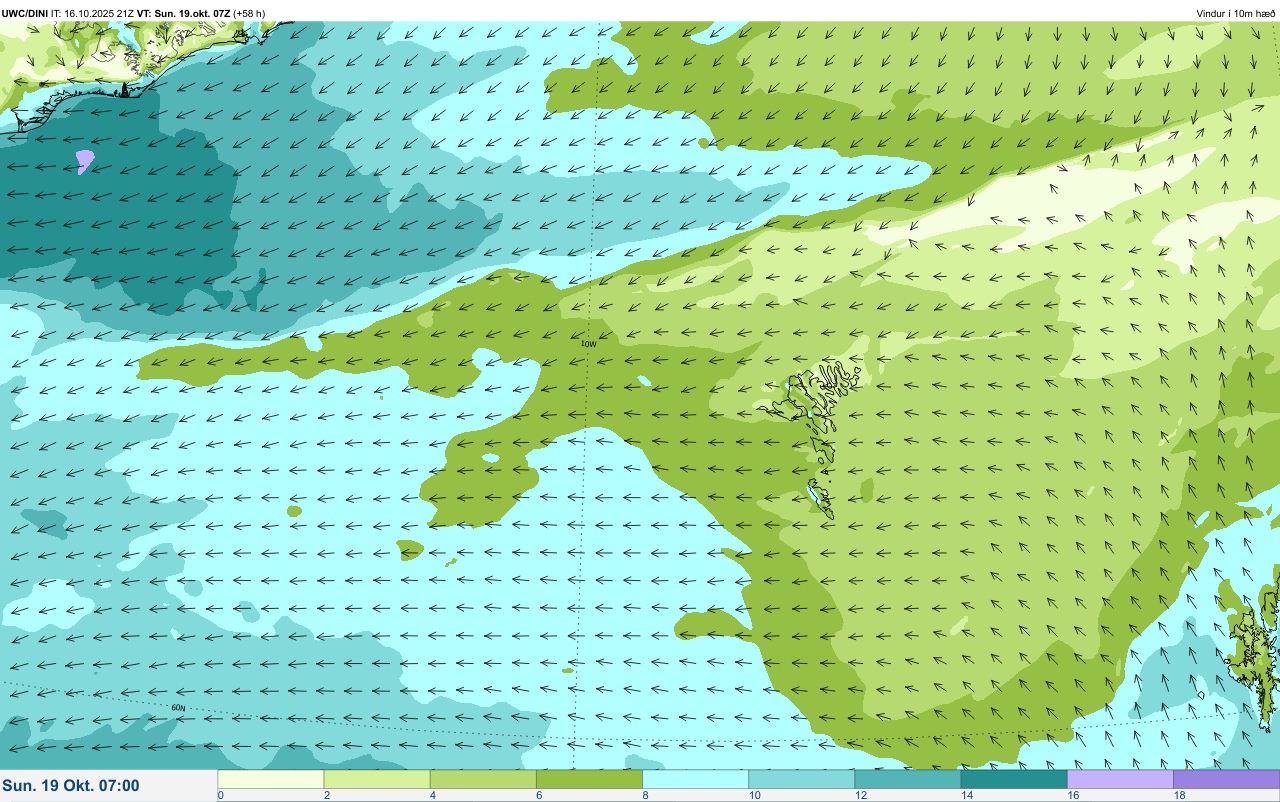The width and height of the screenshot is (1280, 802).
Task: Click the legend value '10'
Action: pyautogui.click(x=753, y=796)
